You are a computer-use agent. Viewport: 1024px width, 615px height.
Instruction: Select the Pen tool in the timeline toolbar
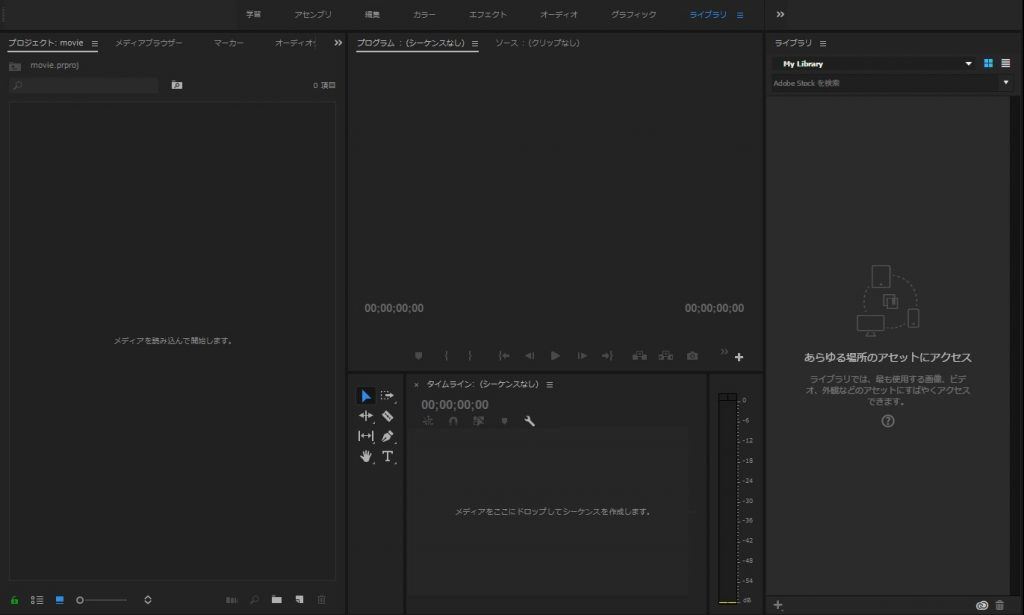click(388, 436)
